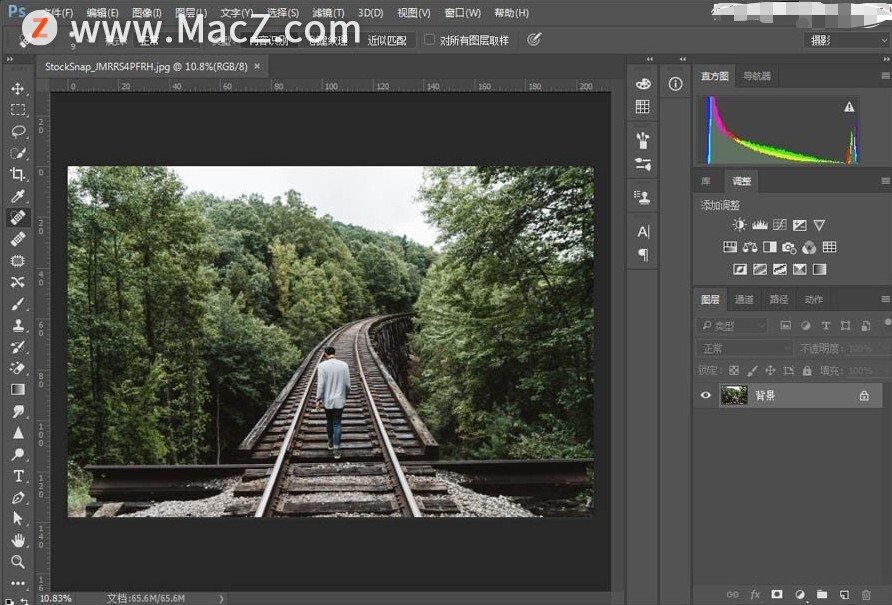The width and height of the screenshot is (892, 605).
Task: Select the Move tool
Action: [x=18, y=88]
